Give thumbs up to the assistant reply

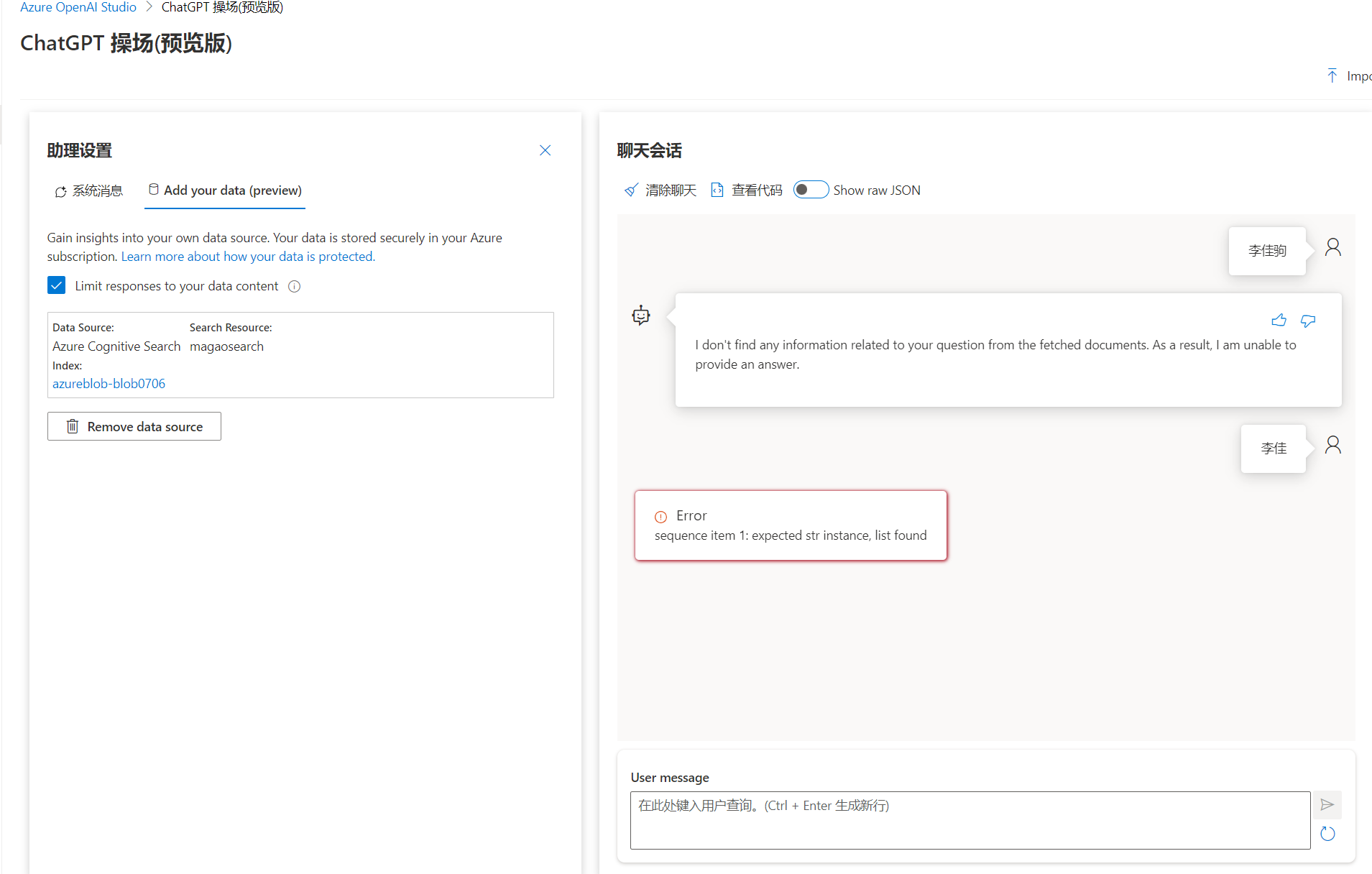[x=1279, y=321]
